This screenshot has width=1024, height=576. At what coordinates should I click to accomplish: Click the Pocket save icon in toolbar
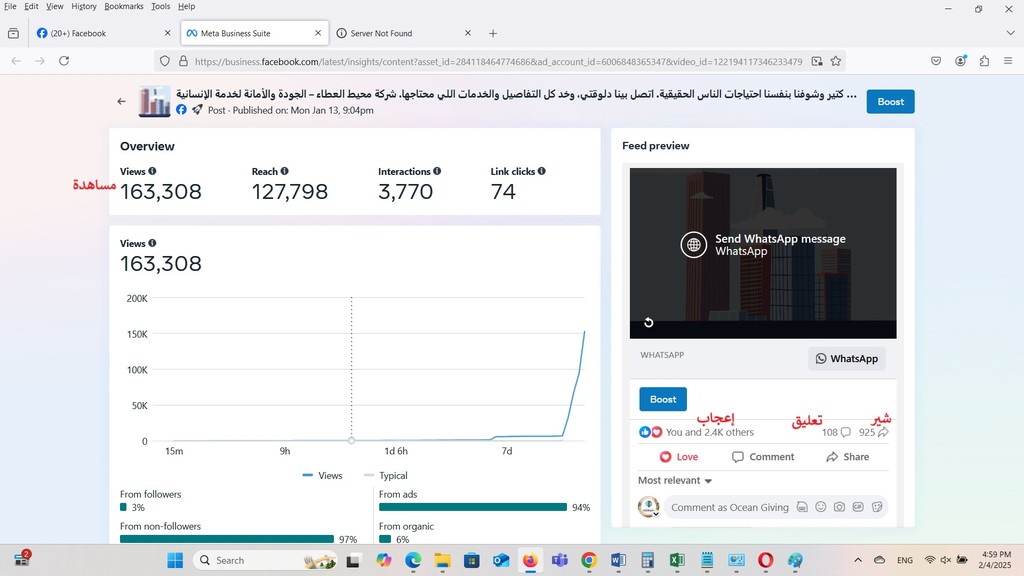(x=936, y=61)
